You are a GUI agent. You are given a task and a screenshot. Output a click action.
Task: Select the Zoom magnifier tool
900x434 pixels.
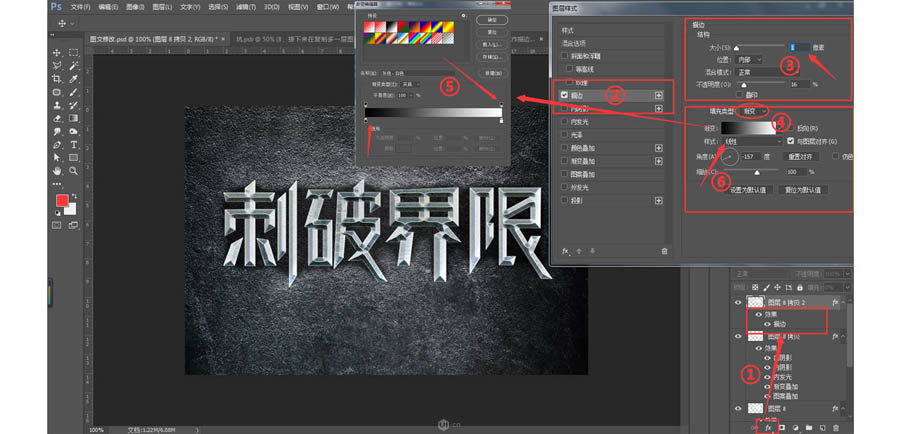point(73,170)
